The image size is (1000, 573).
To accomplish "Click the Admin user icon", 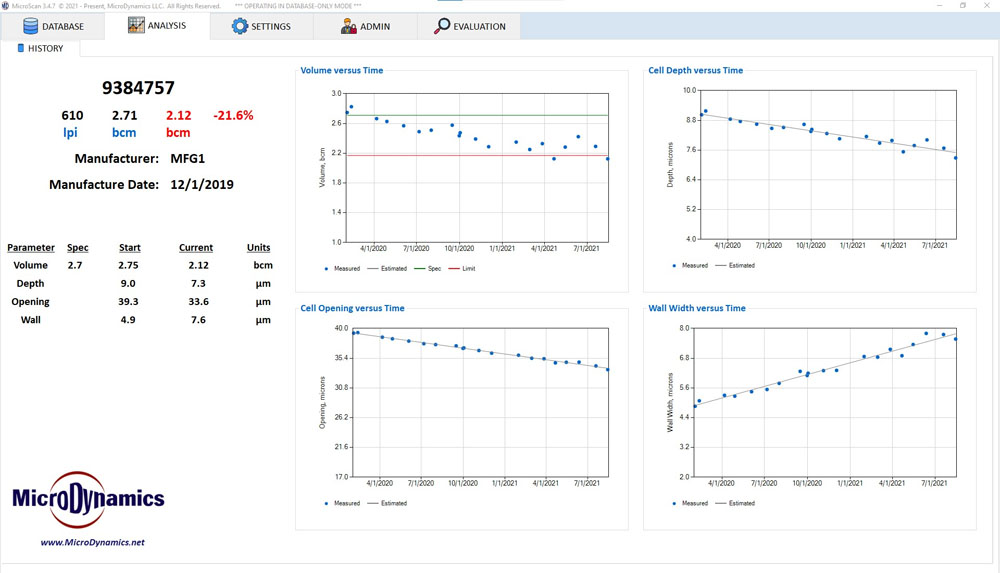I will pos(349,26).
